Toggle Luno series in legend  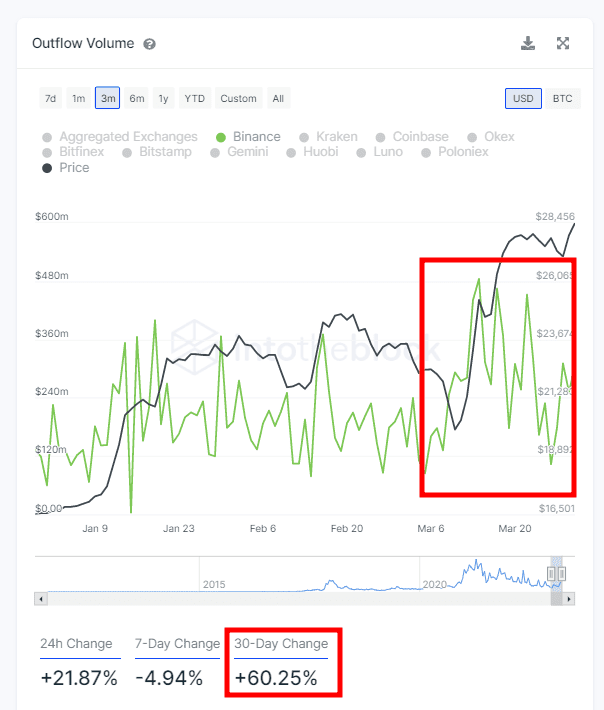tap(380, 152)
